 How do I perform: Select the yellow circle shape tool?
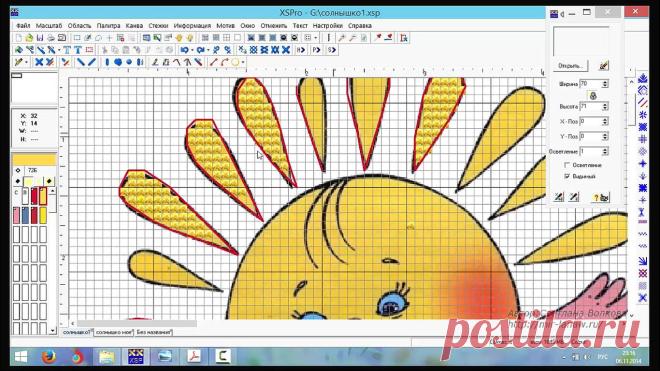pyautogui.click(x=235, y=62)
